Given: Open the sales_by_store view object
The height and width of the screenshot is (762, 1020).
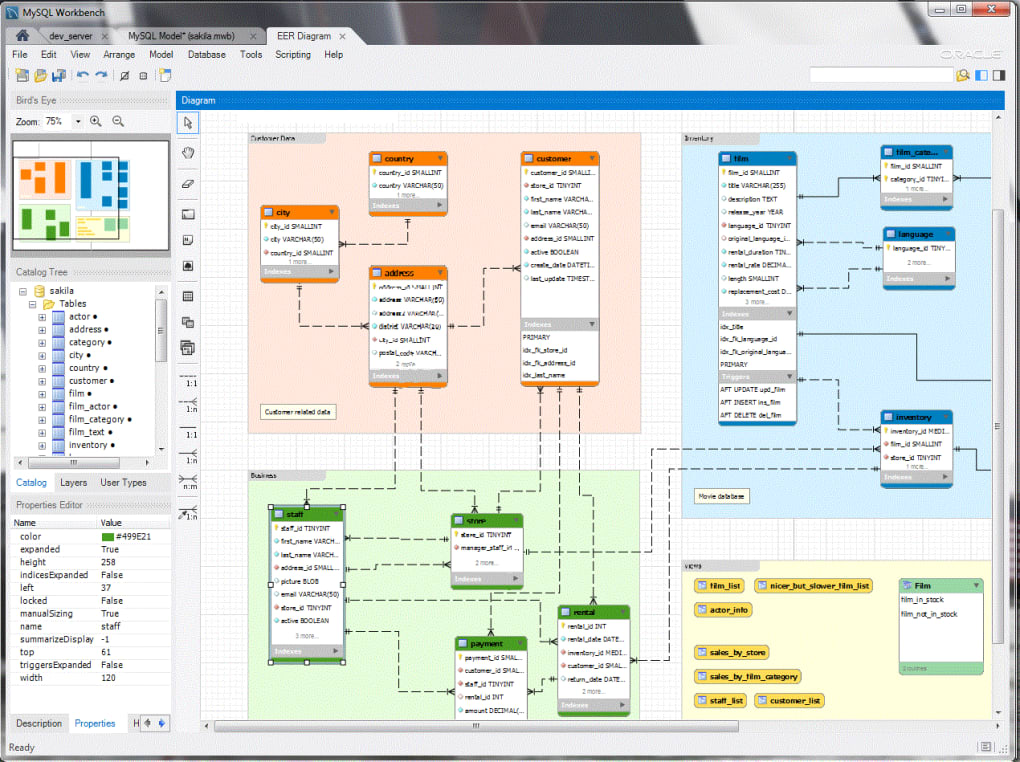Looking at the screenshot, I should click(x=732, y=653).
